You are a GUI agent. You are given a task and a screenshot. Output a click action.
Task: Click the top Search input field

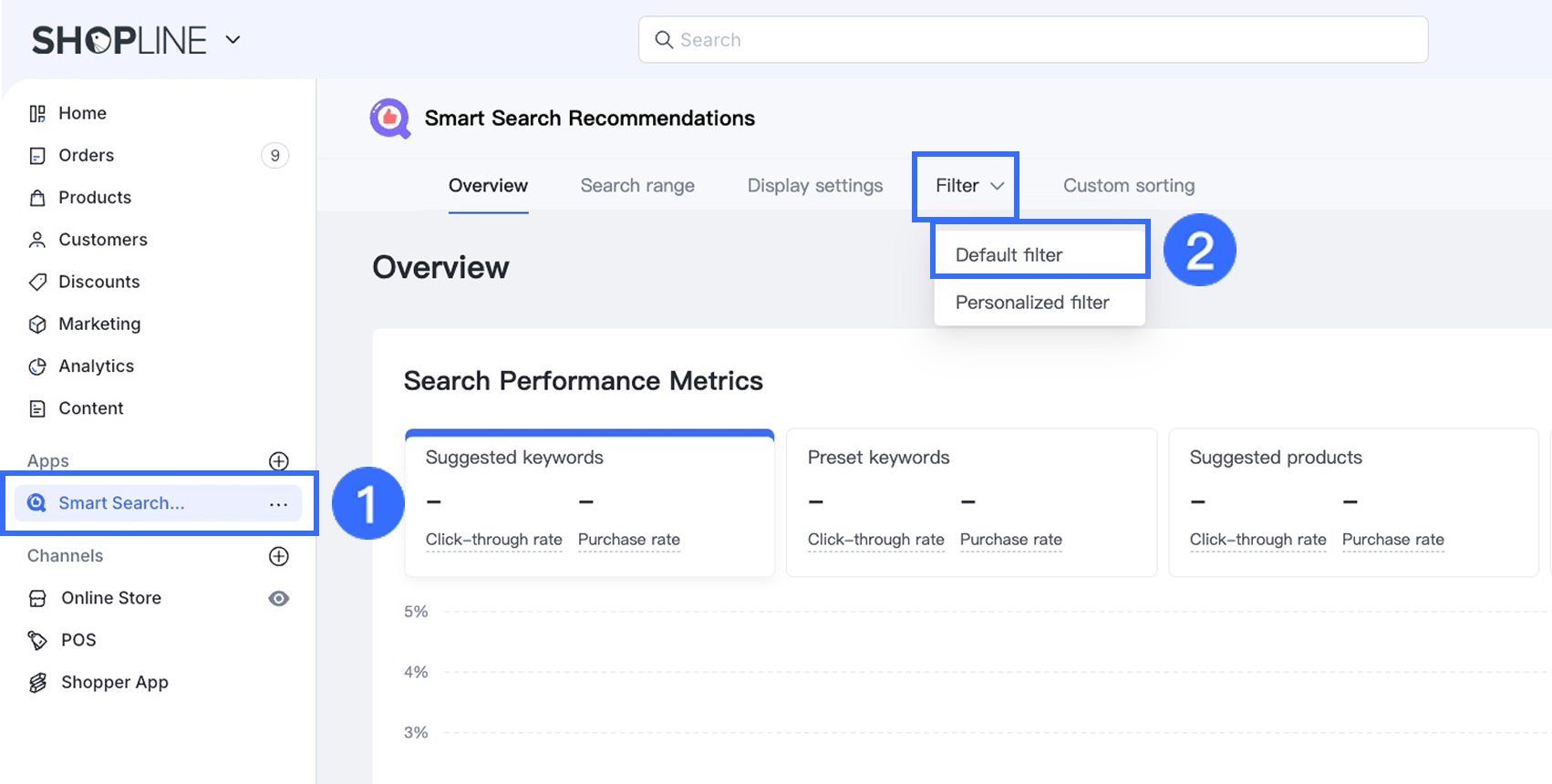point(1033,40)
